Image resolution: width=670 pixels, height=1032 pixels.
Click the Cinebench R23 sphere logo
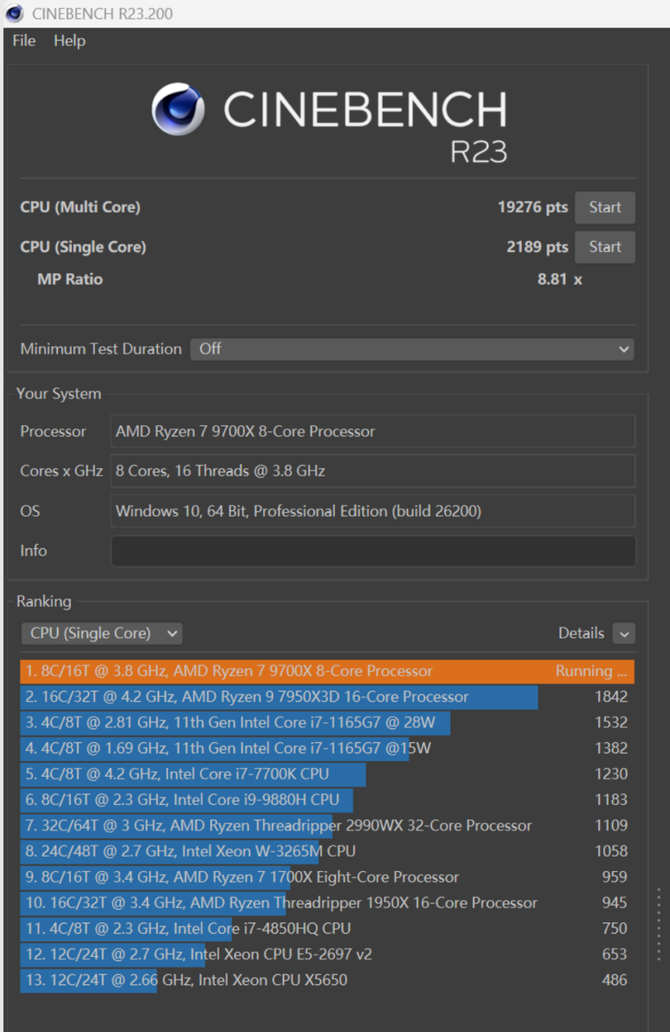178,109
